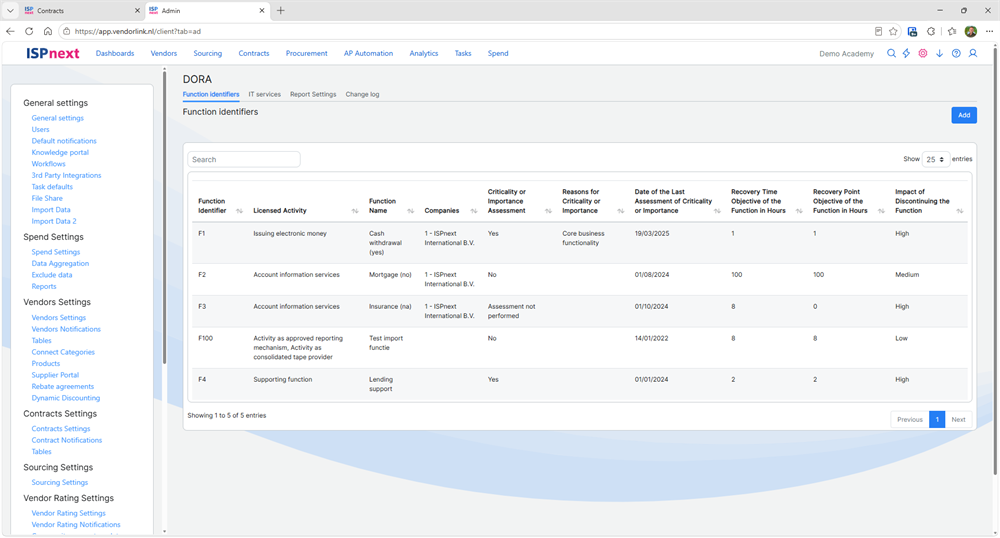The height and width of the screenshot is (538, 1000).
Task: Go back with the browser back arrow
Action: (x=10, y=31)
